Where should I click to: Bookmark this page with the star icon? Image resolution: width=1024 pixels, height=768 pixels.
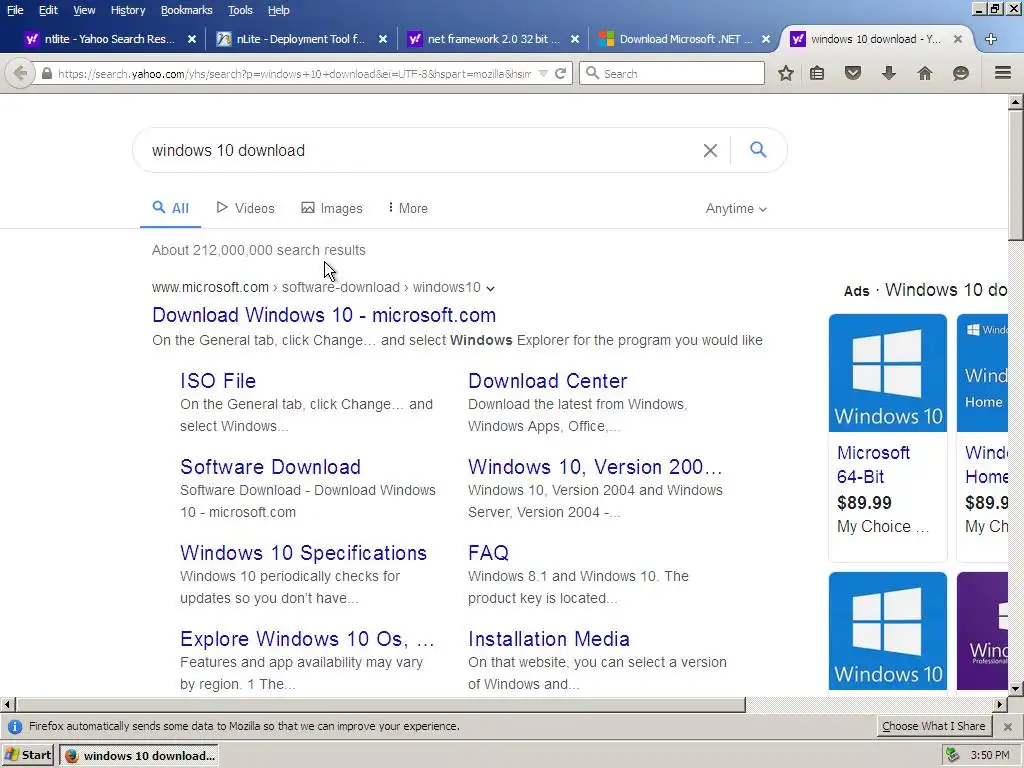pos(786,73)
